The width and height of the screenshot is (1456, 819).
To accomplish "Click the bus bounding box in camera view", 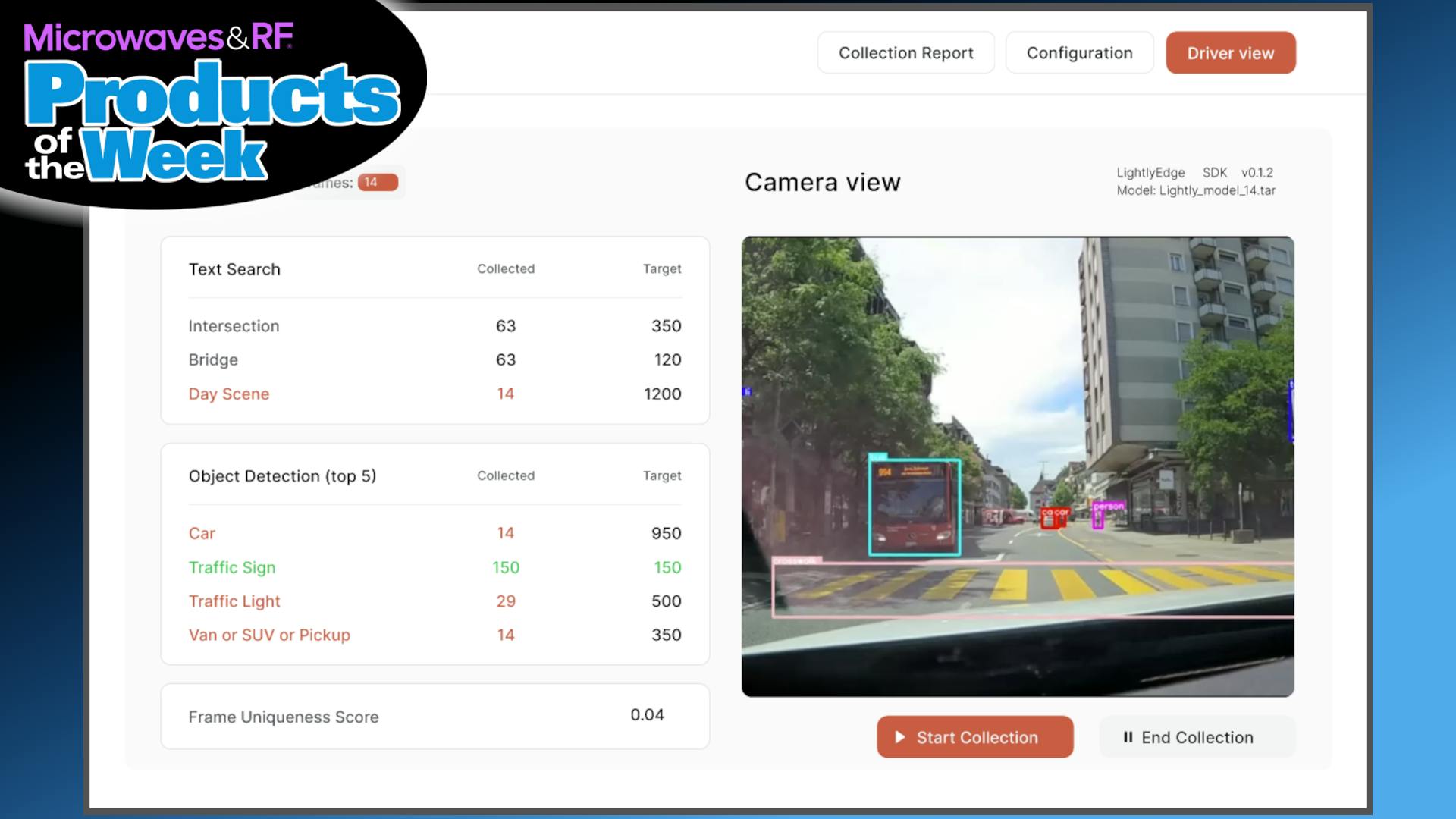I will 915,507.
